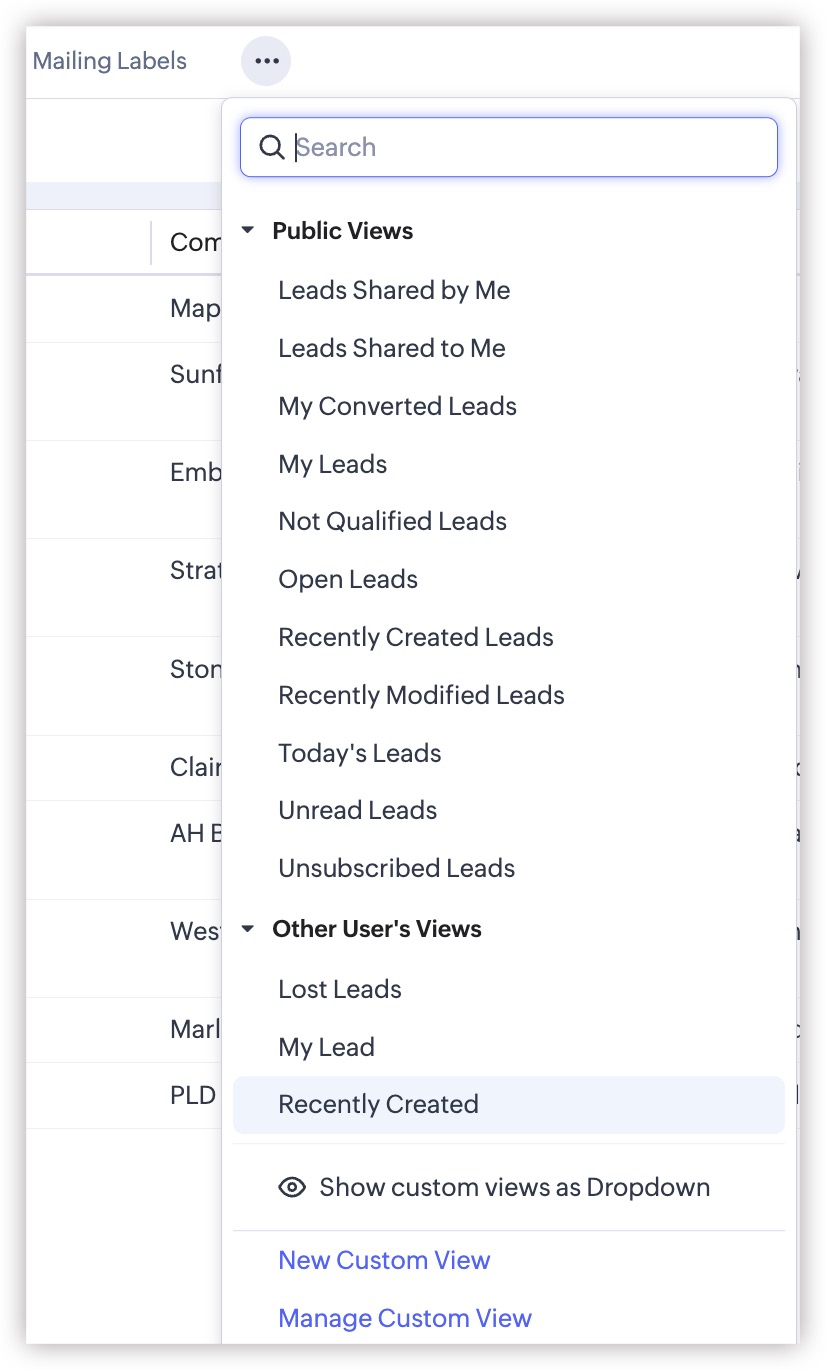Collapse the Public Views section

click(x=248, y=231)
